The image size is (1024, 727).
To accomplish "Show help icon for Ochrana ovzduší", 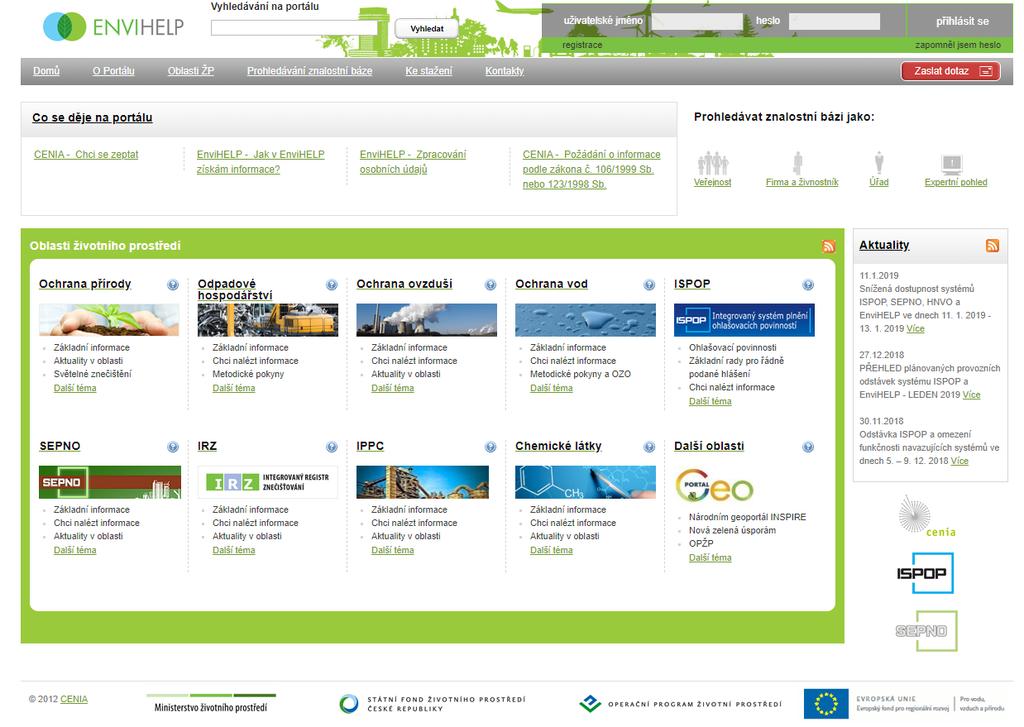I will [x=490, y=285].
